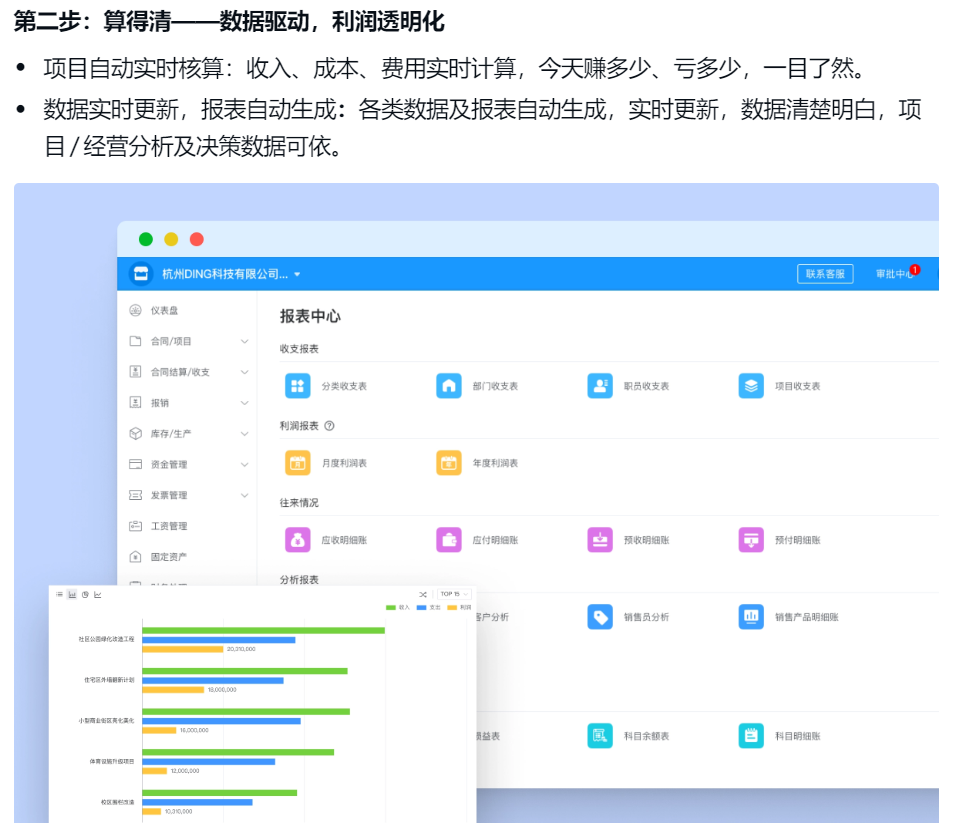Image resolution: width=964 pixels, height=835 pixels.
Task: Open the 应收明细账 icon
Action: [x=298, y=540]
